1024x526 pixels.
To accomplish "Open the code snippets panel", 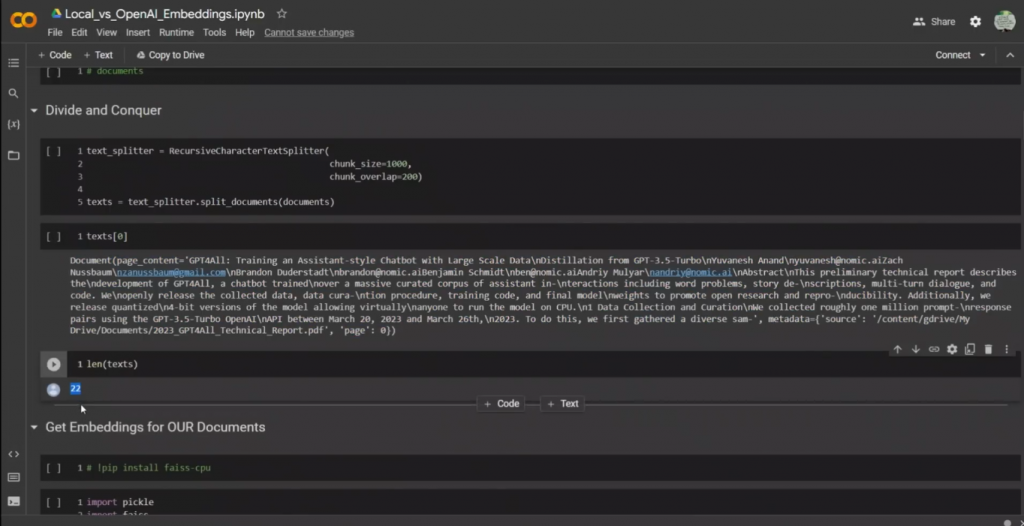I will (13, 453).
